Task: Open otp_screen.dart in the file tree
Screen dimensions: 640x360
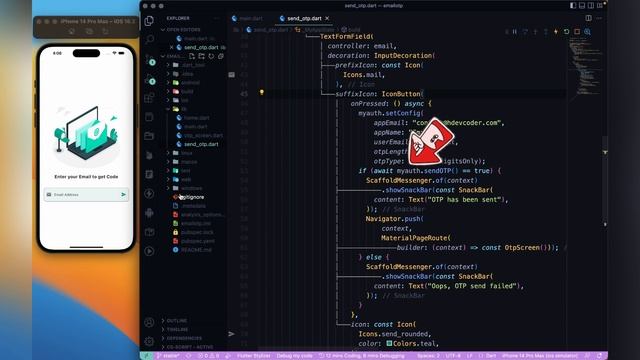Action: pos(203,136)
